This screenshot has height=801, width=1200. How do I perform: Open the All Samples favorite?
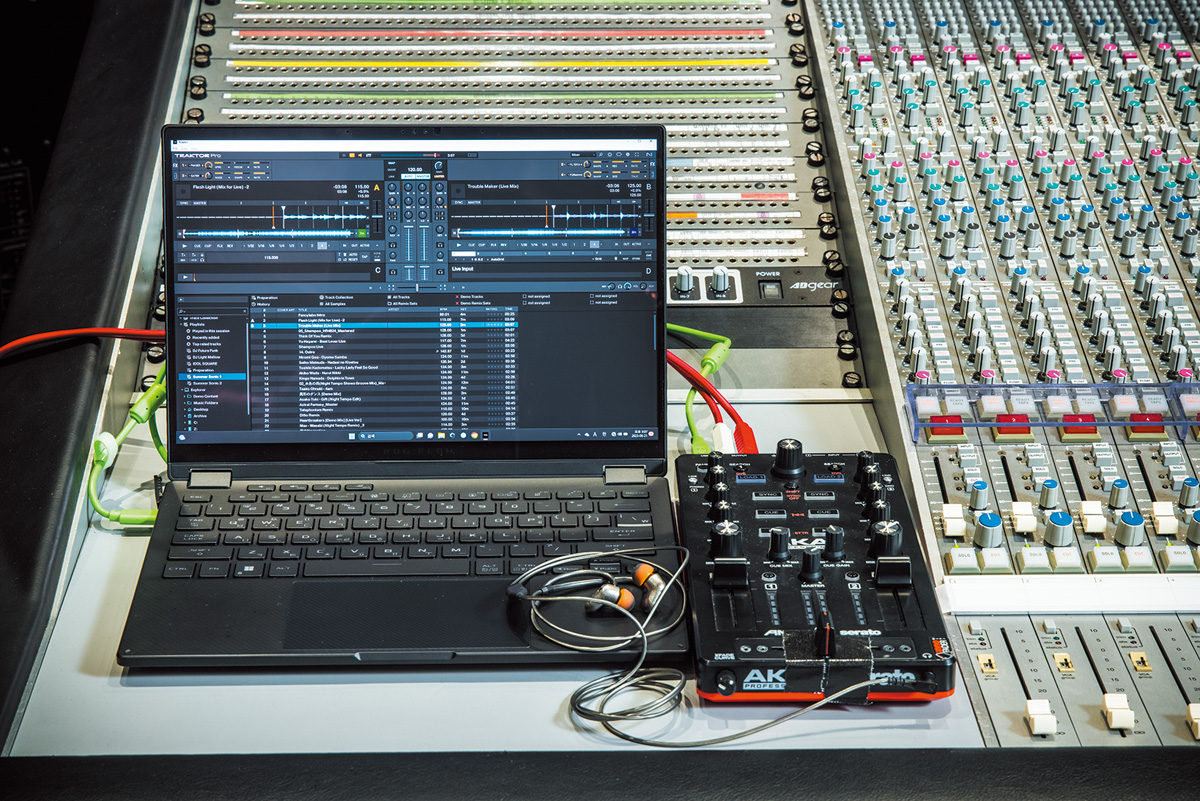tap(332, 304)
